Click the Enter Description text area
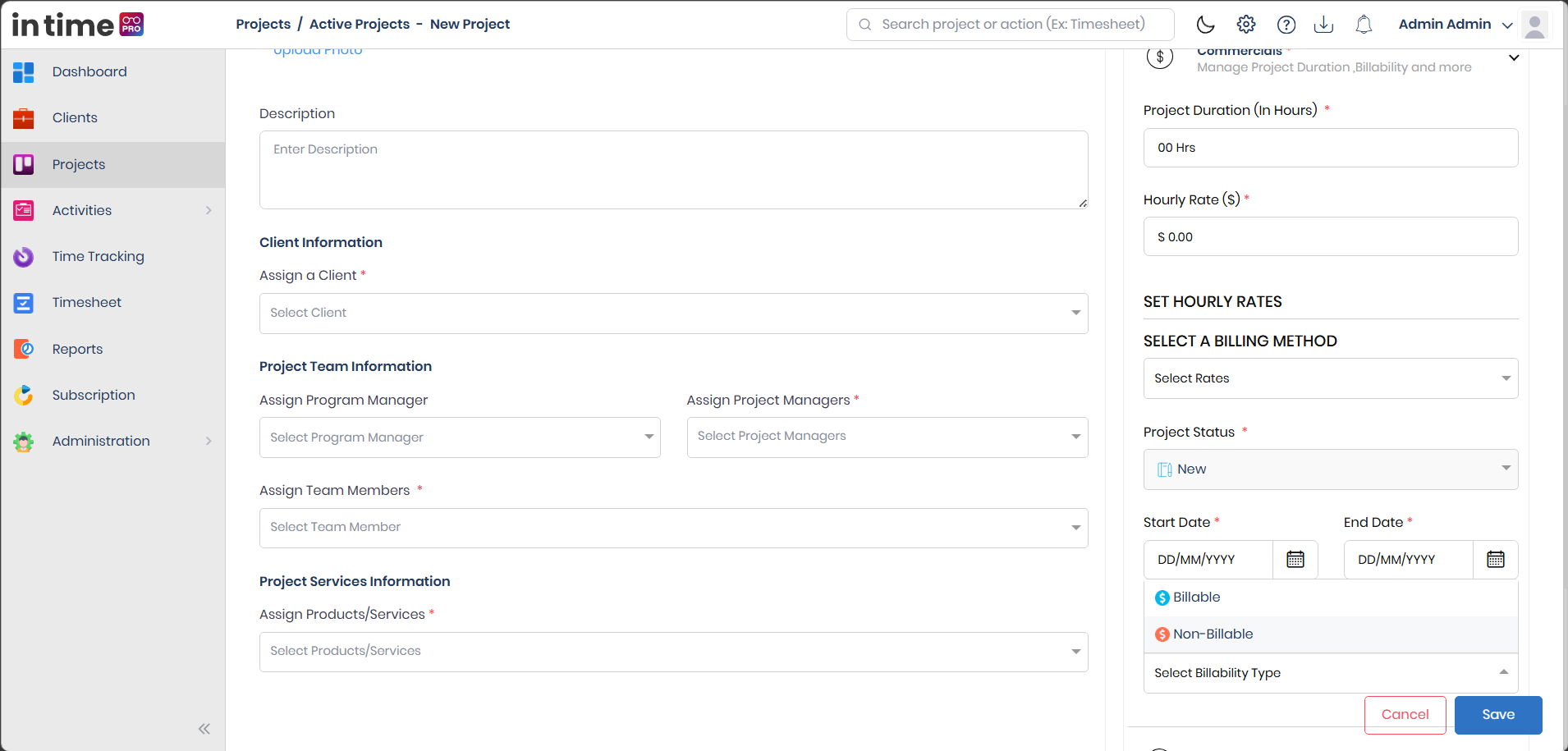1568x751 pixels. coord(674,170)
